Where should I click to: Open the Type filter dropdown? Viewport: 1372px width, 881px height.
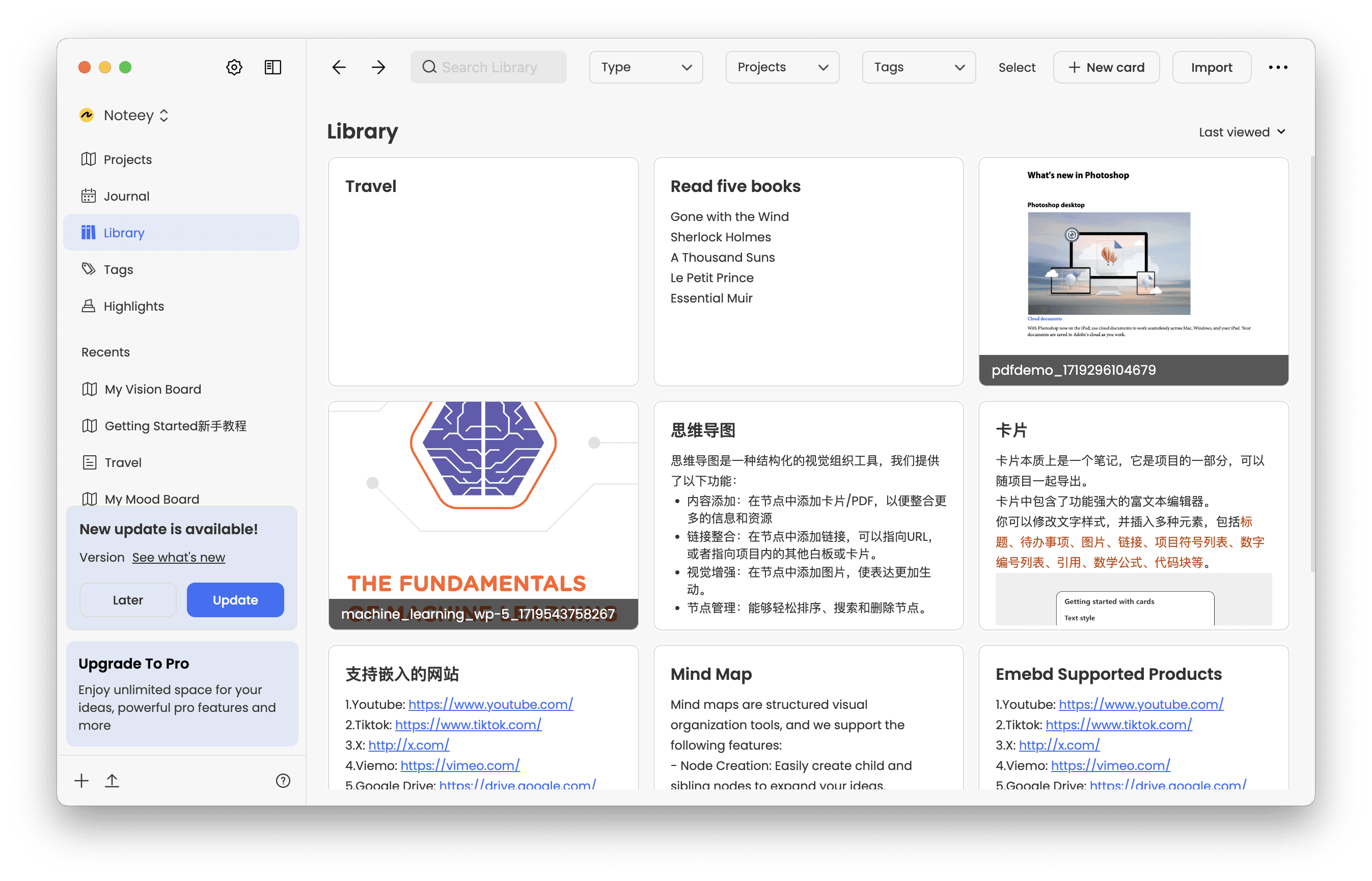click(646, 67)
